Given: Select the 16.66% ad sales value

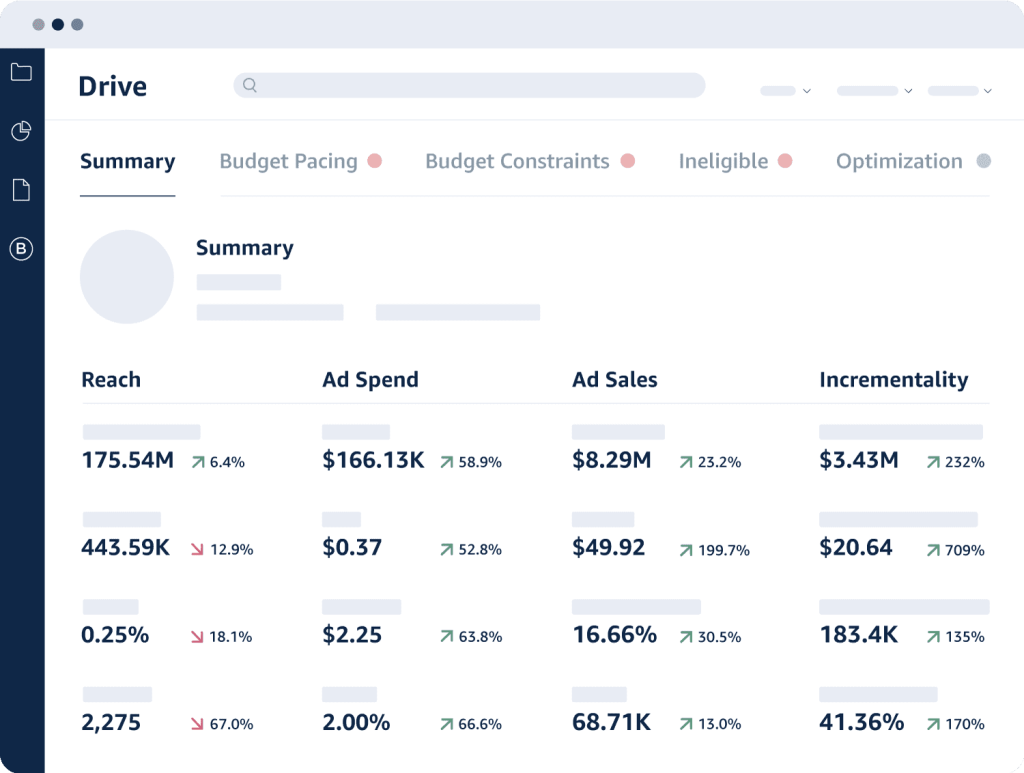Looking at the screenshot, I should pyautogui.click(x=615, y=635).
